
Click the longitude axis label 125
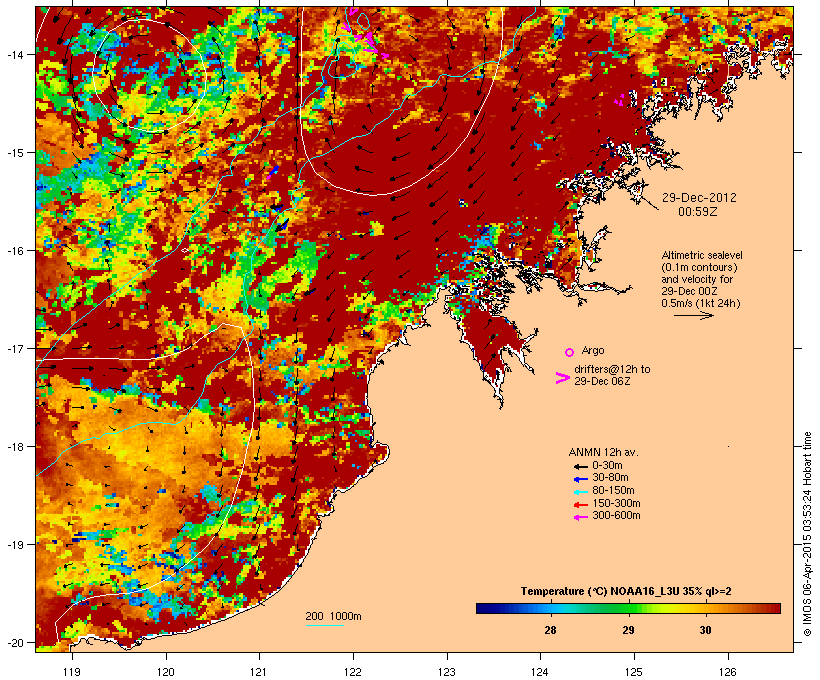pyautogui.click(x=634, y=672)
